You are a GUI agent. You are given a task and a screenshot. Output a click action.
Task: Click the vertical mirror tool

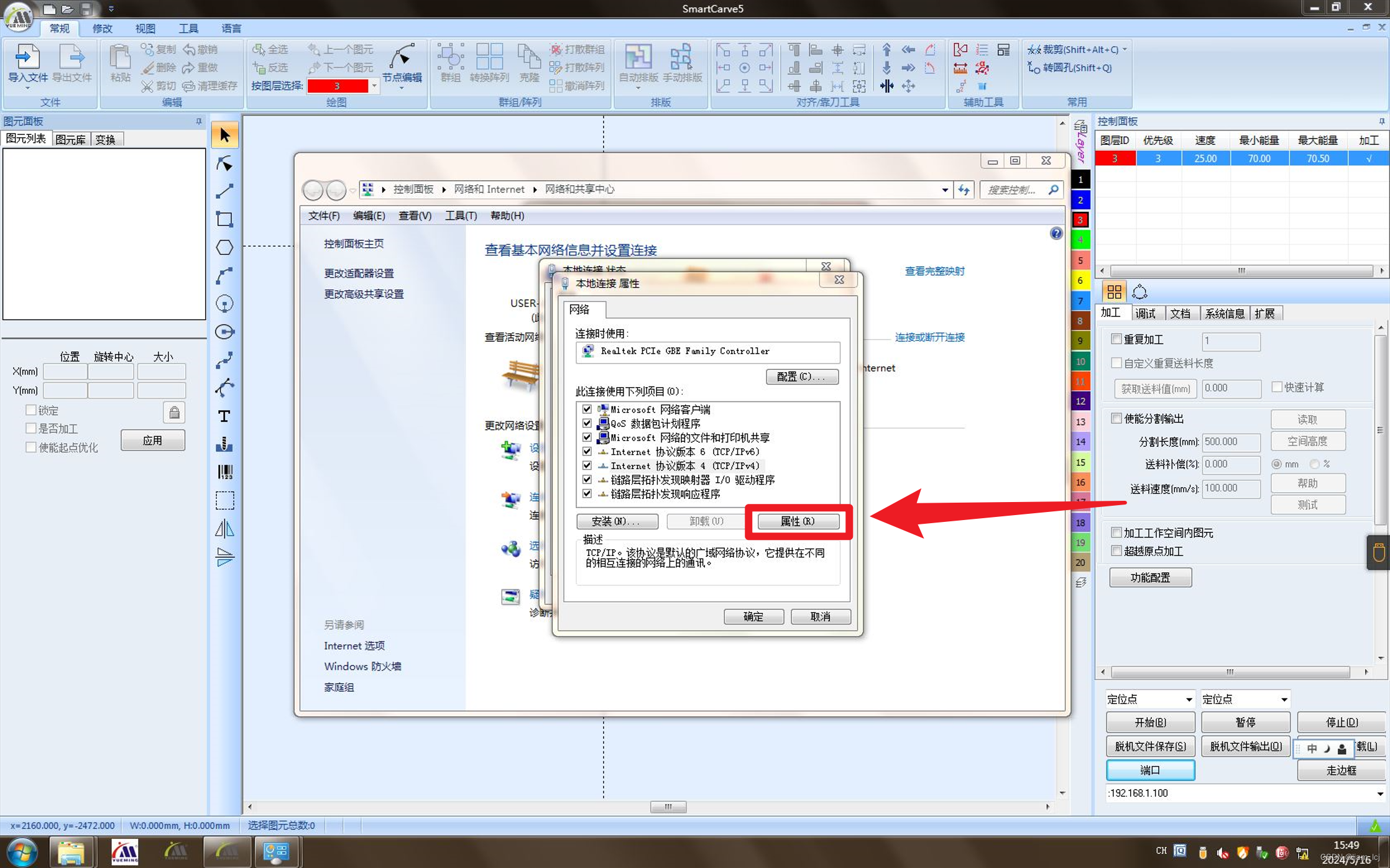[x=224, y=557]
